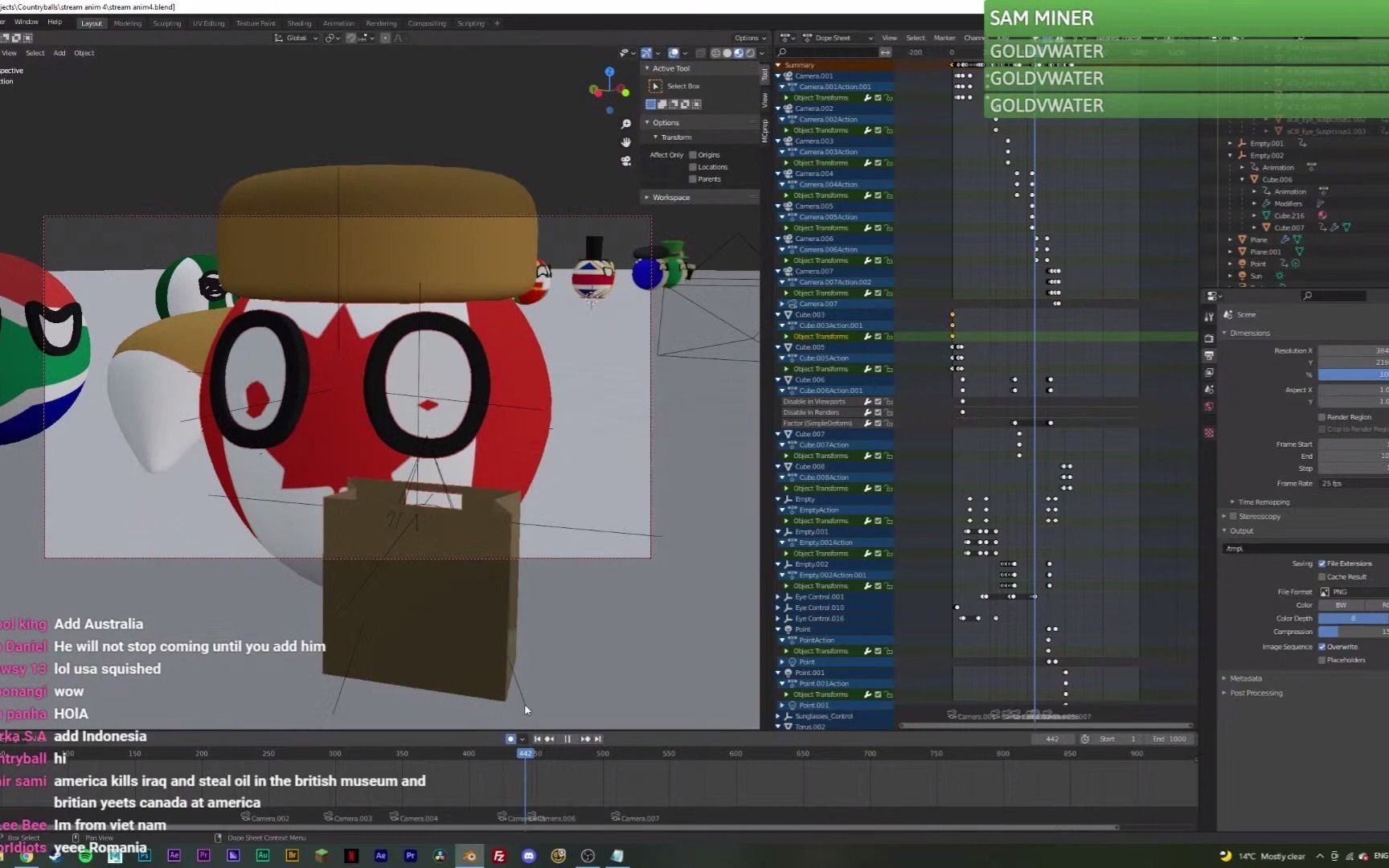Viewport: 1389px width, 868px height.
Task: Expand the Post Processing panel
Action: tap(1224, 693)
